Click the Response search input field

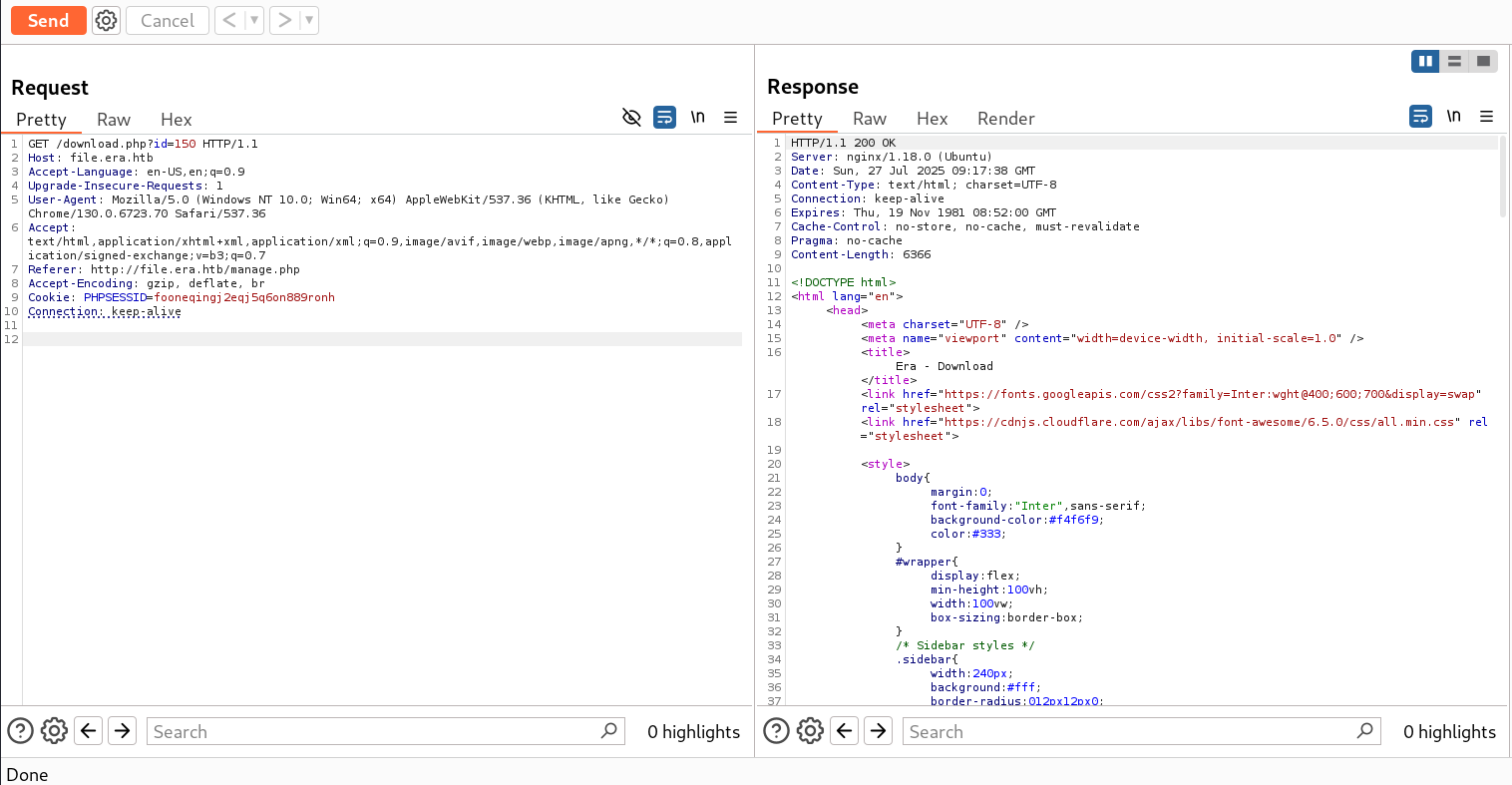[1127, 731]
